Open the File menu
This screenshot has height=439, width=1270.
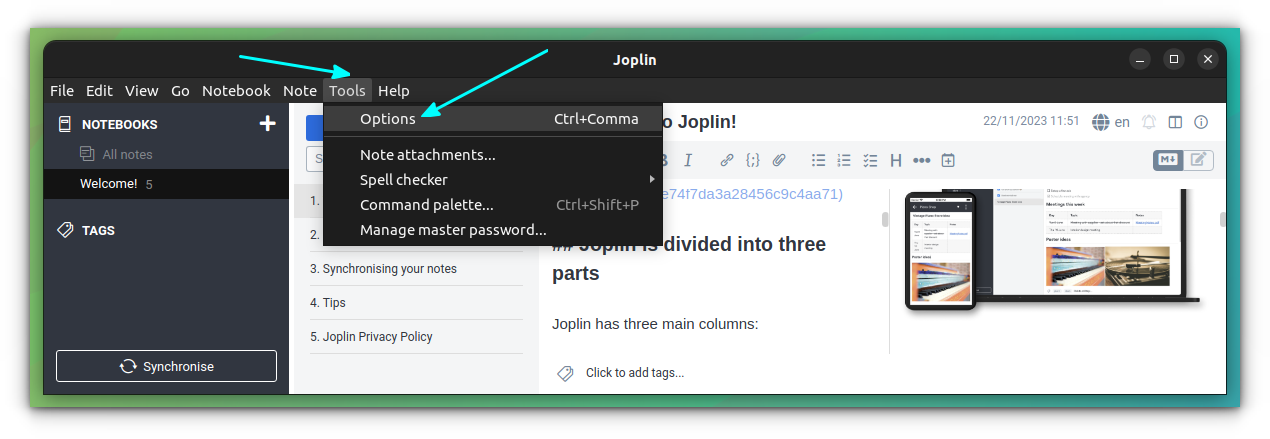(62, 90)
